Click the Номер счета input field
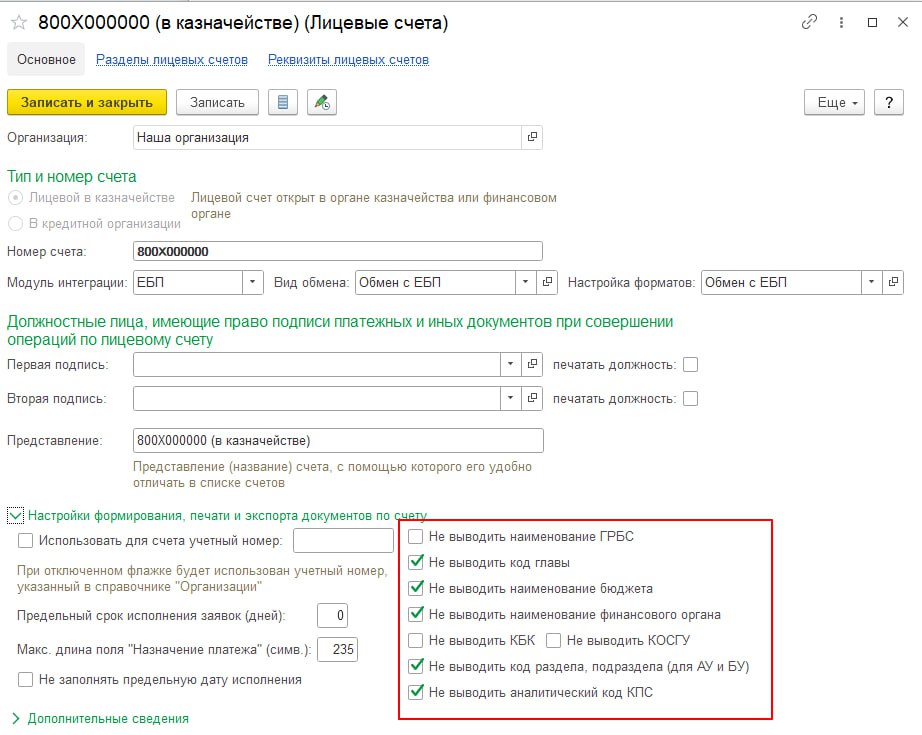This screenshot has height=735, width=922. tap(337, 251)
